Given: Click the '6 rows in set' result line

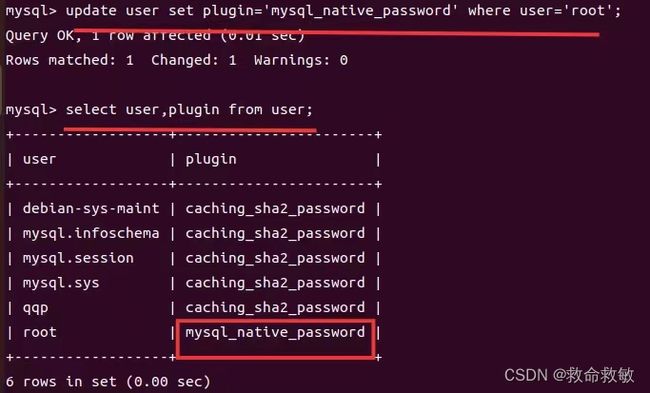Looking at the screenshot, I should pos(108,381).
